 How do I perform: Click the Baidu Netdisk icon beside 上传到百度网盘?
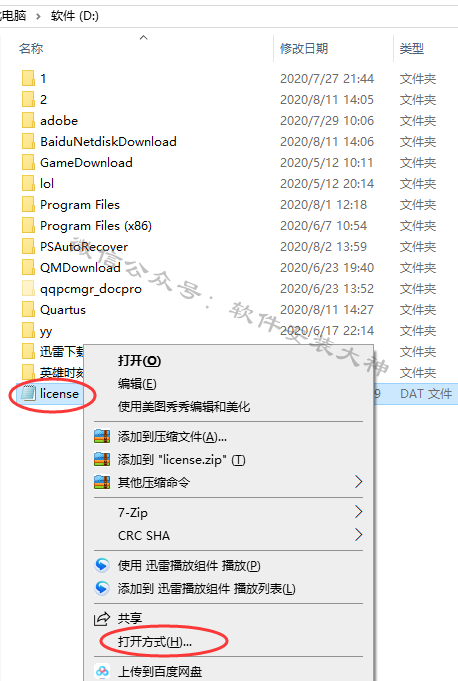102,671
